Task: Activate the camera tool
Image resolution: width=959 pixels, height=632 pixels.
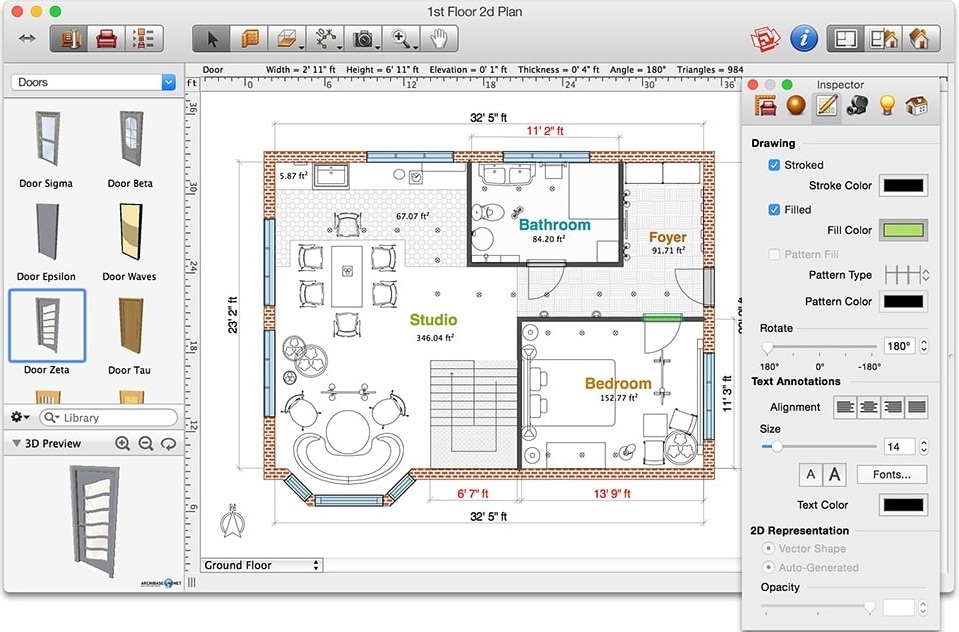Action: tap(363, 39)
